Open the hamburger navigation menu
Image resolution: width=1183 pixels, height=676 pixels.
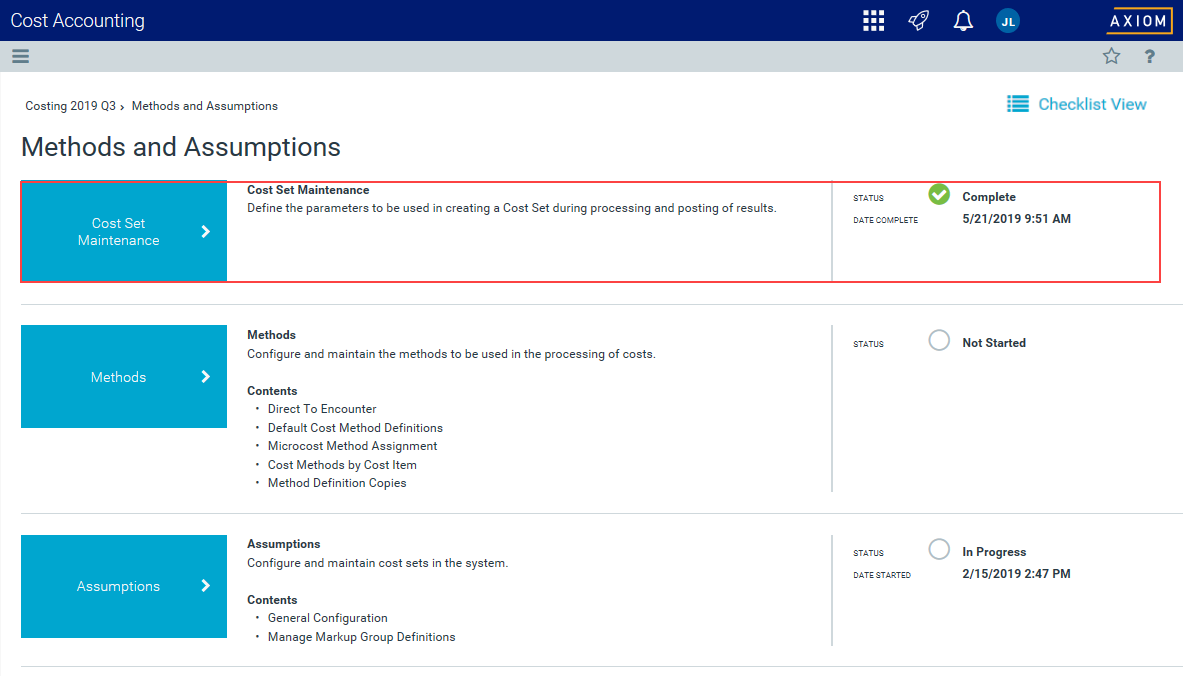(x=20, y=56)
